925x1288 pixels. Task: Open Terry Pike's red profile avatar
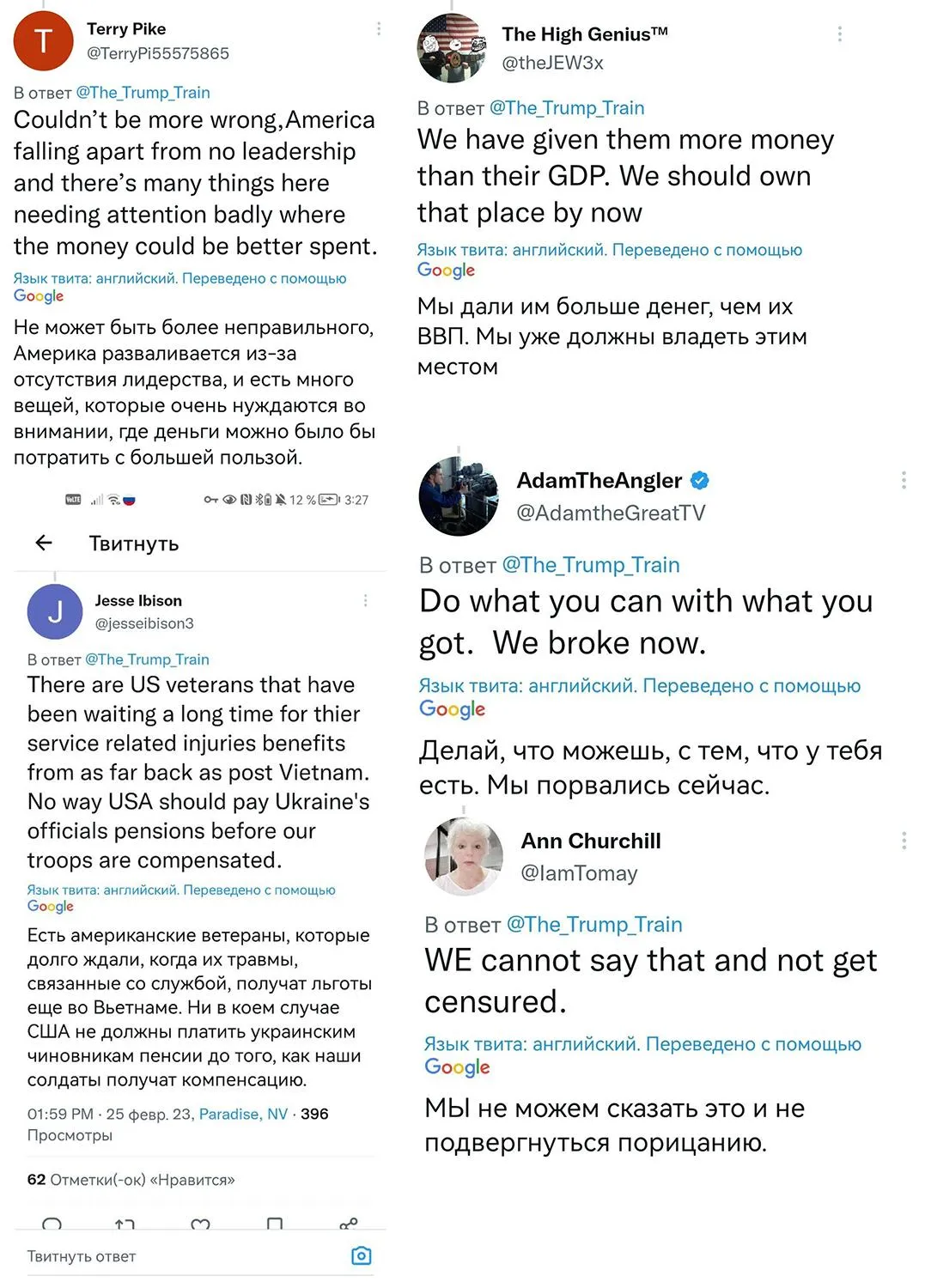coord(44,40)
